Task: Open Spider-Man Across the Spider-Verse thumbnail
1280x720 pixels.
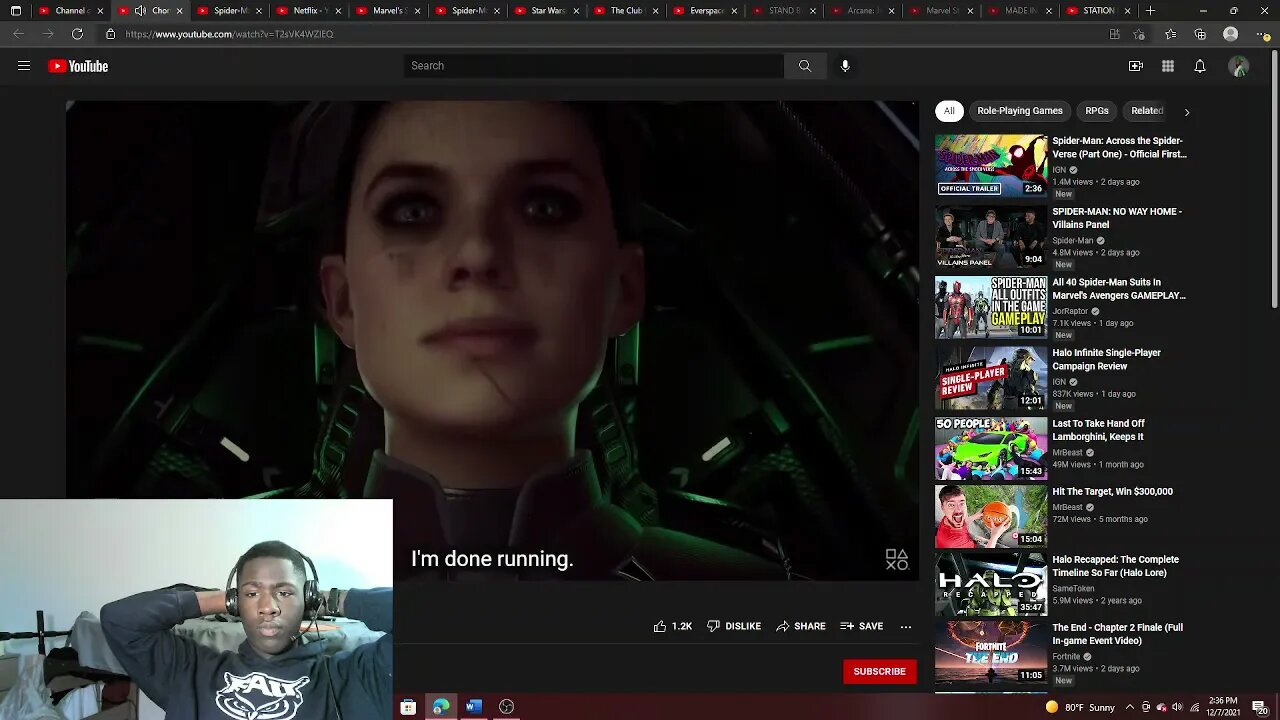Action: [991, 165]
